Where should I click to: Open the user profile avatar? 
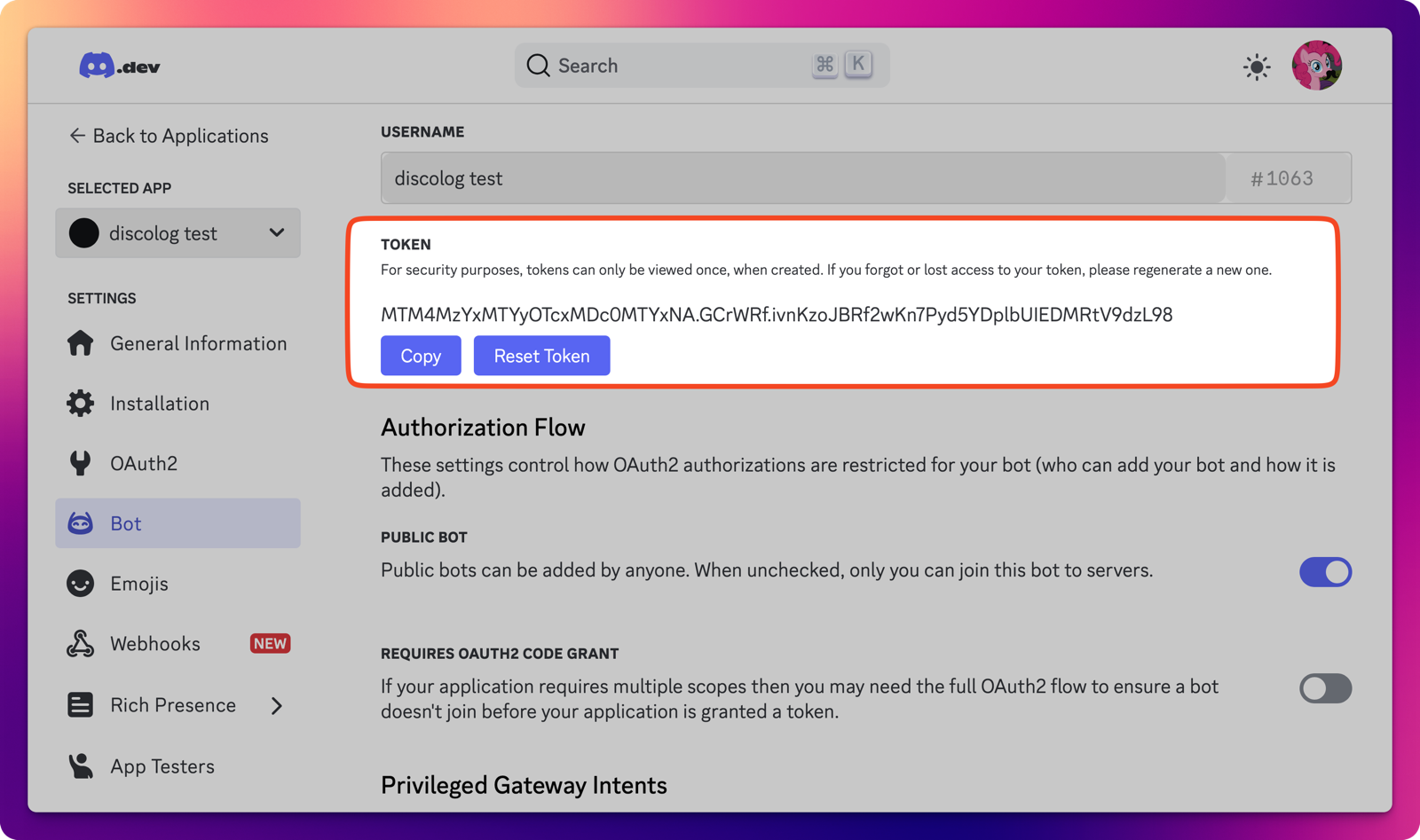(x=1316, y=66)
